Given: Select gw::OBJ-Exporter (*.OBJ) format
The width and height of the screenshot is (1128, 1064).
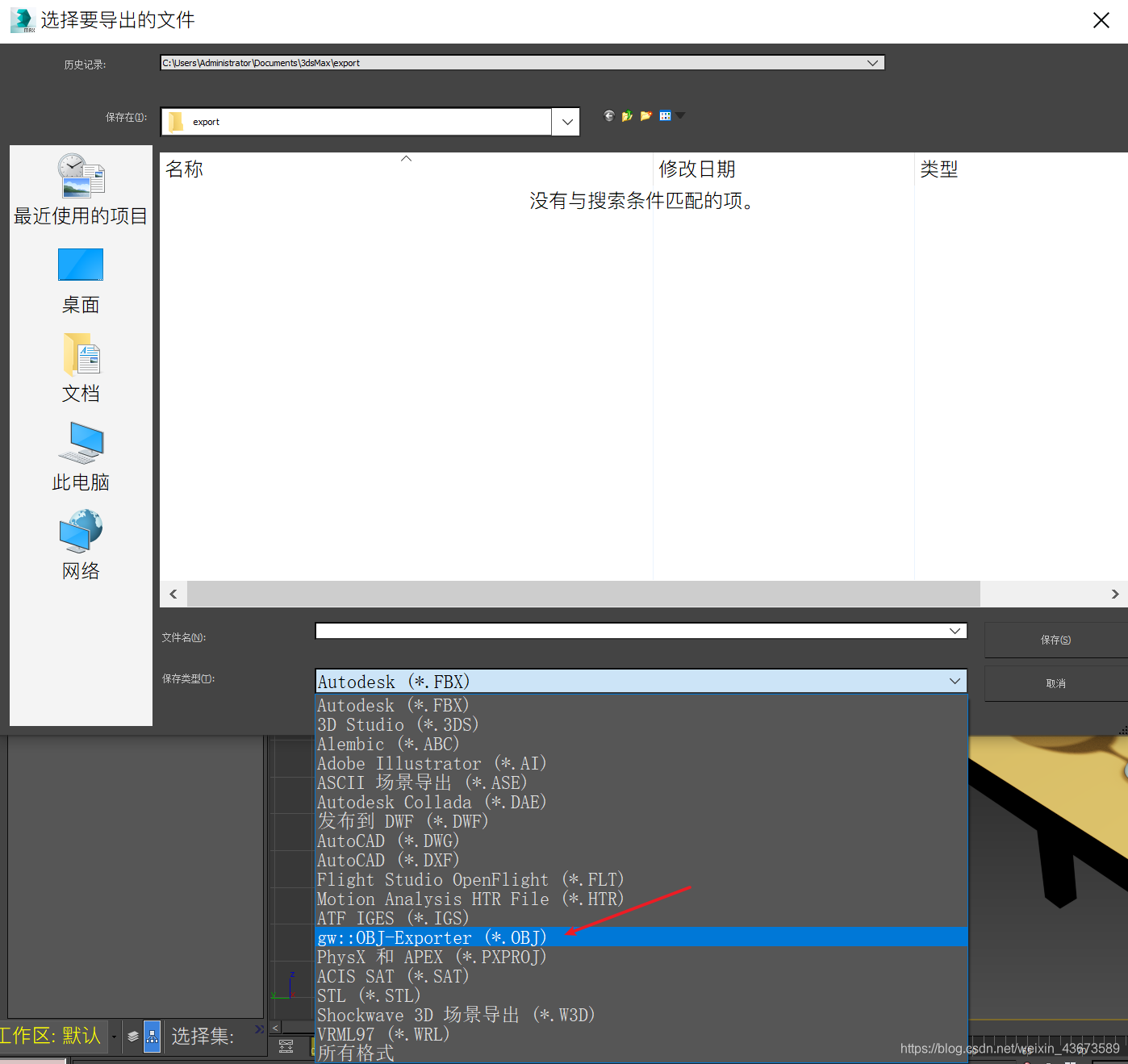Looking at the screenshot, I should (641, 937).
